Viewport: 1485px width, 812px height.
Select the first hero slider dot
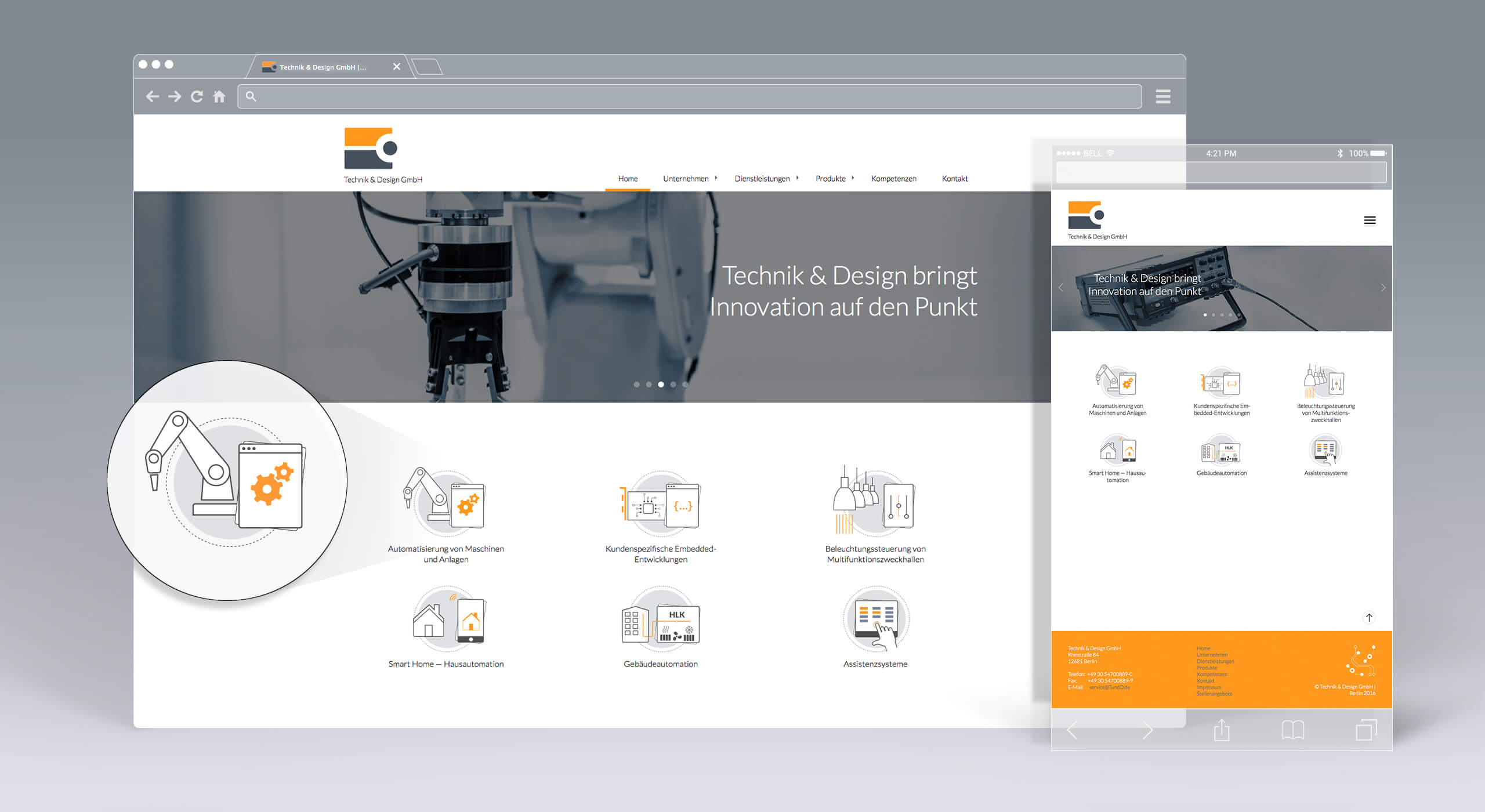point(636,385)
